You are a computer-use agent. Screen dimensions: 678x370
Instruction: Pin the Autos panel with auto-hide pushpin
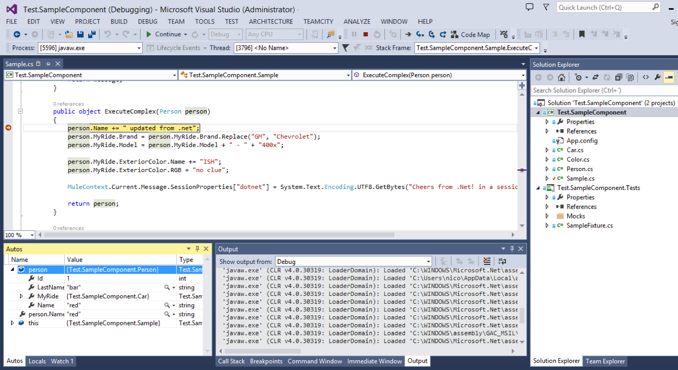coord(197,249)
